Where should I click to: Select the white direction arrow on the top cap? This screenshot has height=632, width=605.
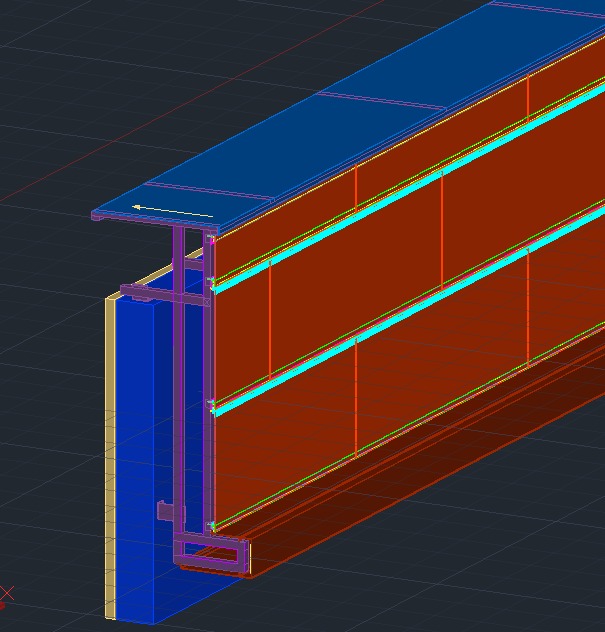tap(173, 211)
